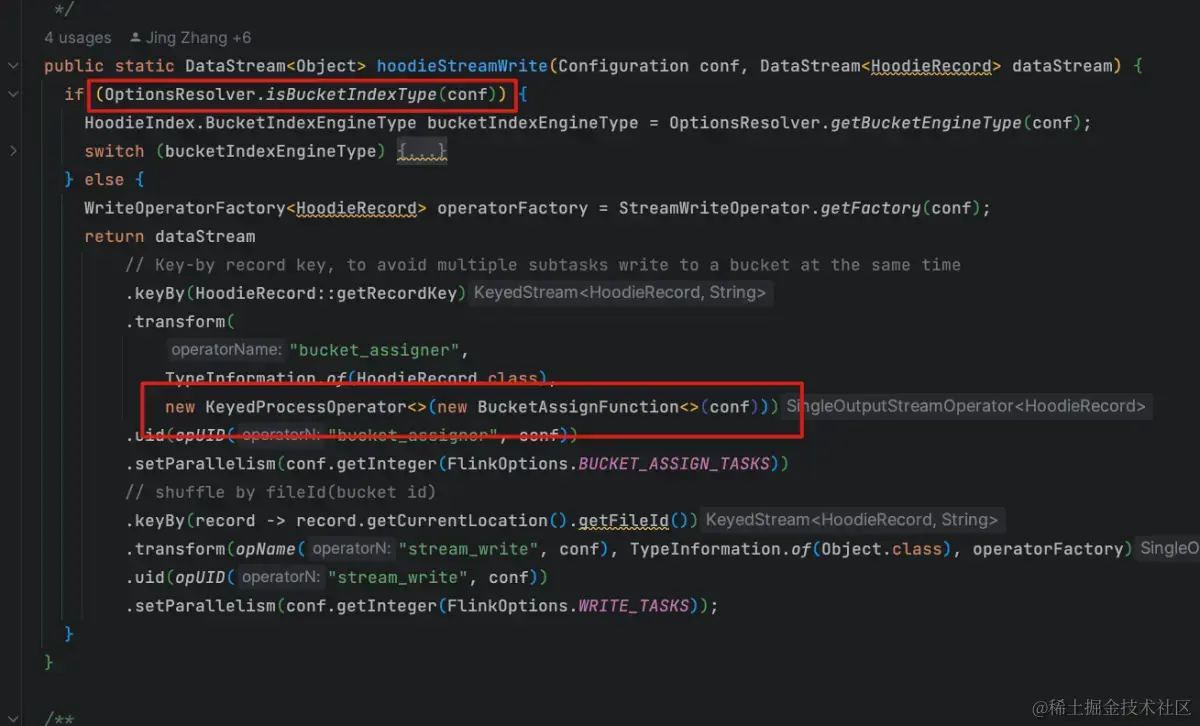Click the KeyedProcessOperator constructor
Image resolution: width=1200 pixels, height=726 pixels.
click(x=306, y=407)
